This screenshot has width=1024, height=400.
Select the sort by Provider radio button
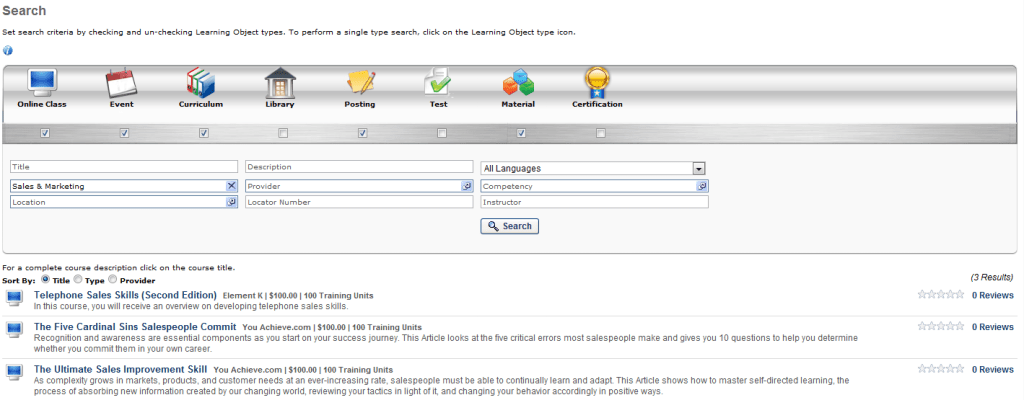click(112, 279)
